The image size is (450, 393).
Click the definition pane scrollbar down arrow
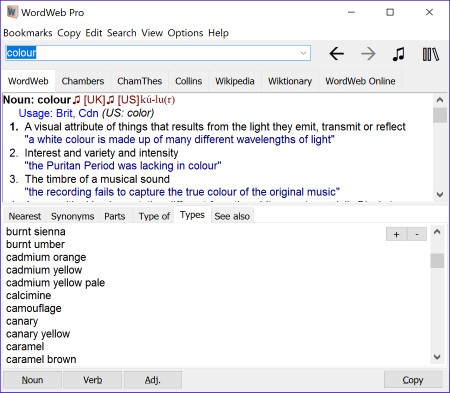(440, 194)
